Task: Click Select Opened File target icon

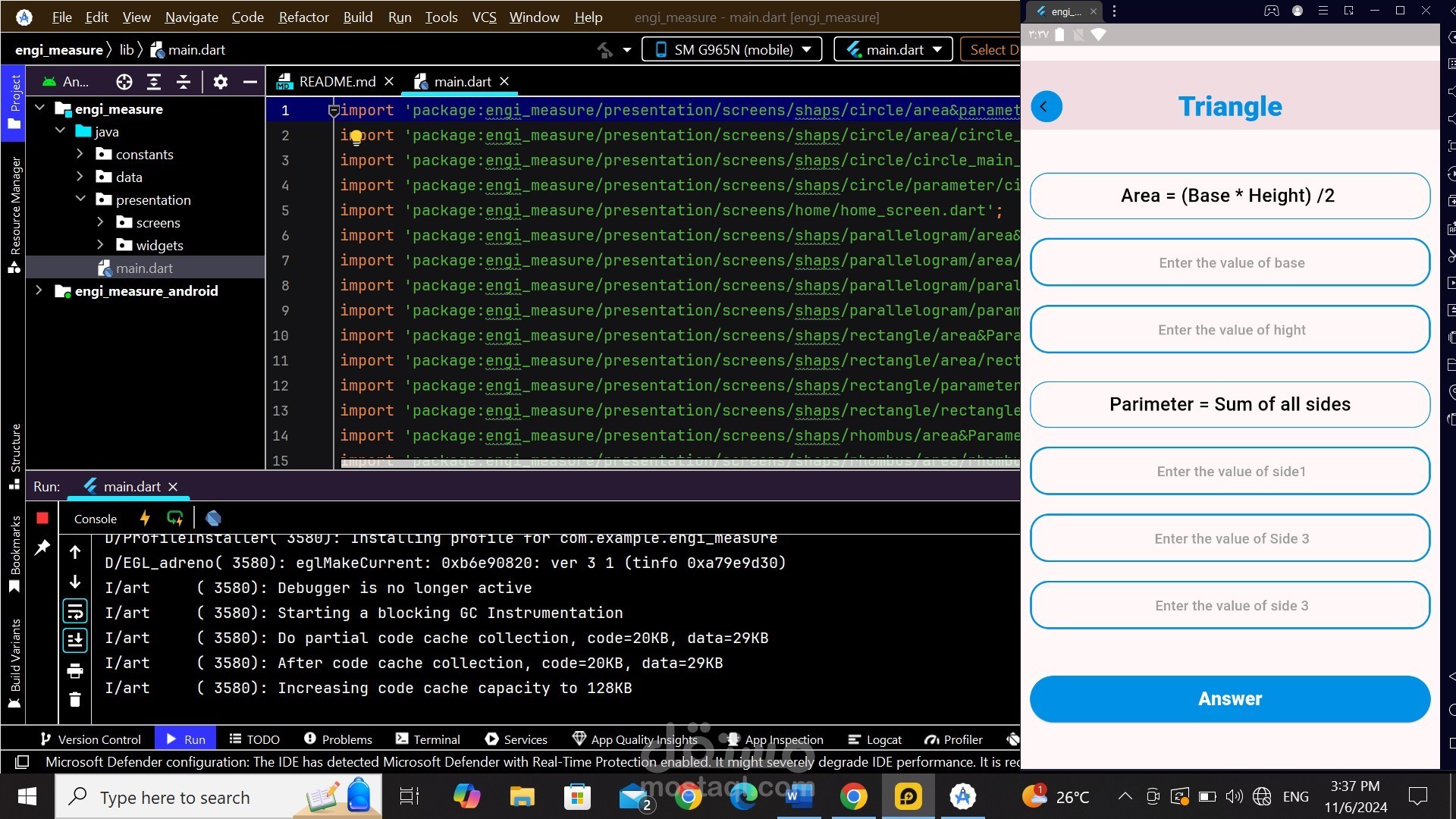Action: click(x=124, y=82)
